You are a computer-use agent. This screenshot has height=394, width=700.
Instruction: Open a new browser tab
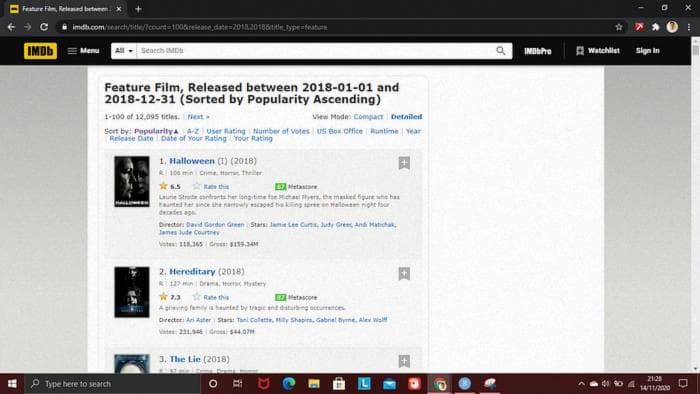(x=138, y=9)
